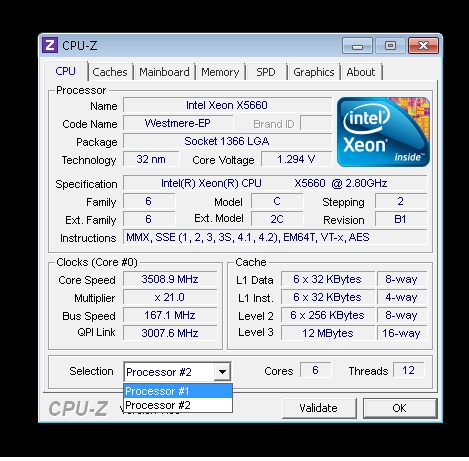Switch to the Memory tab
The image size is (469, 461).
[220, 72]
